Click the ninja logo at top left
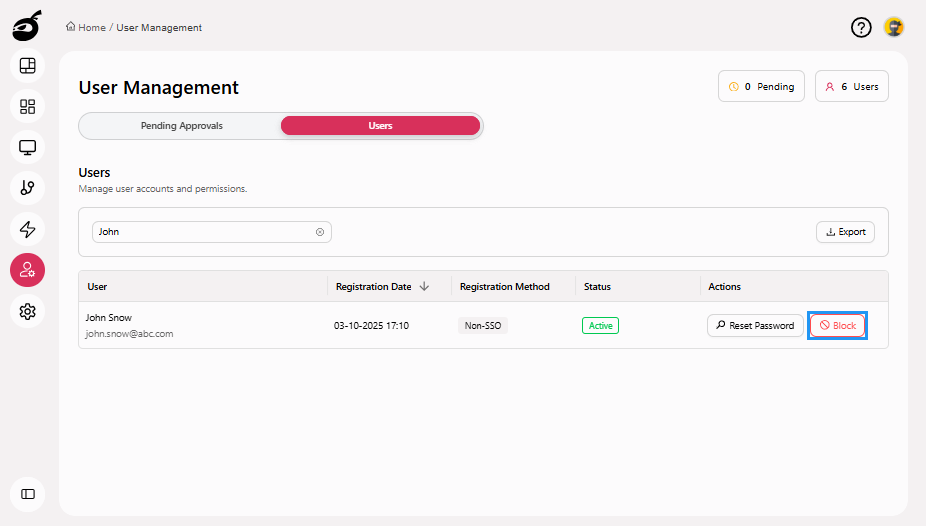The image size is (926, 526). [27, 25]
